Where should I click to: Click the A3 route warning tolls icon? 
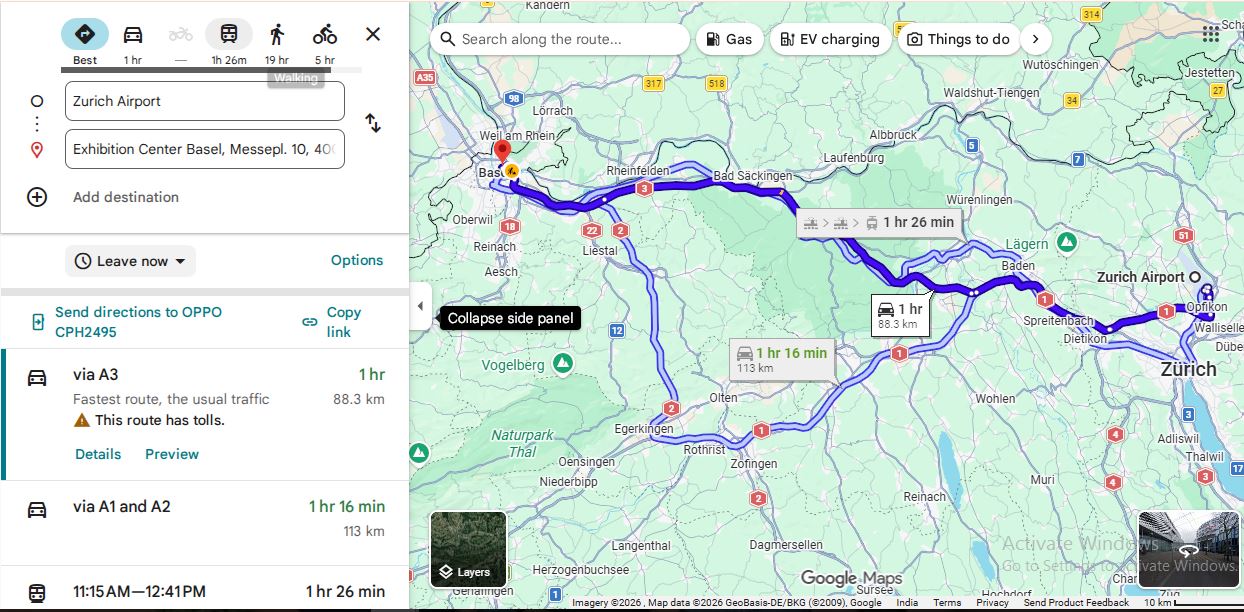[x=82, y=420]
